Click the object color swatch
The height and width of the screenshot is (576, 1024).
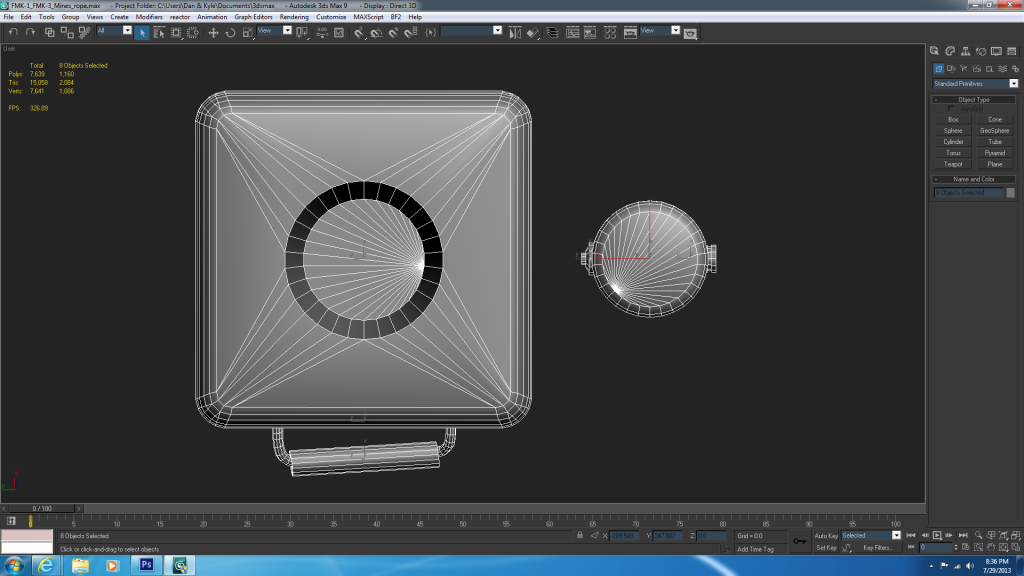1010,192
